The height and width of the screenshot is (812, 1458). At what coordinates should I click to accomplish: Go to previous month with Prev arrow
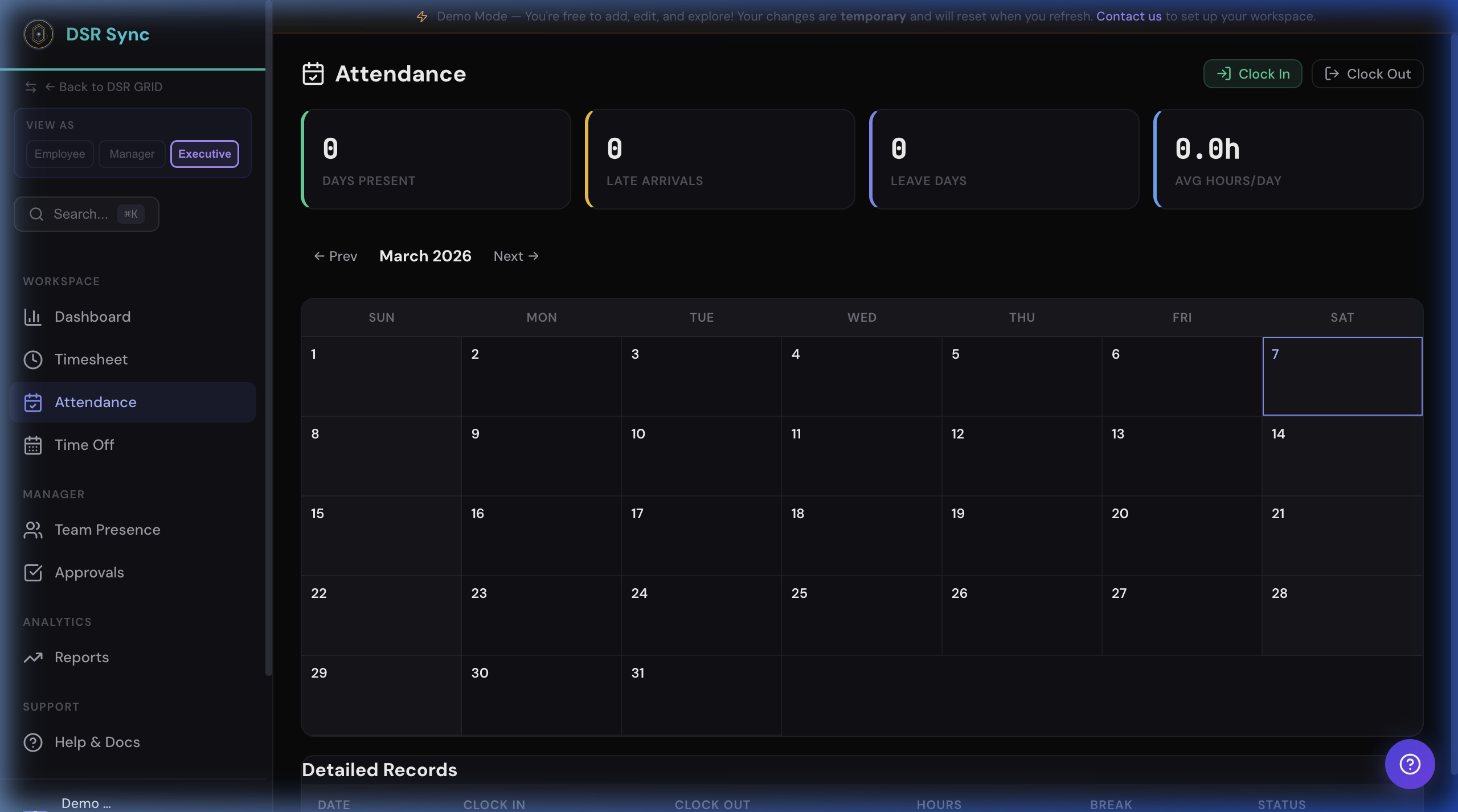(335, 256)
